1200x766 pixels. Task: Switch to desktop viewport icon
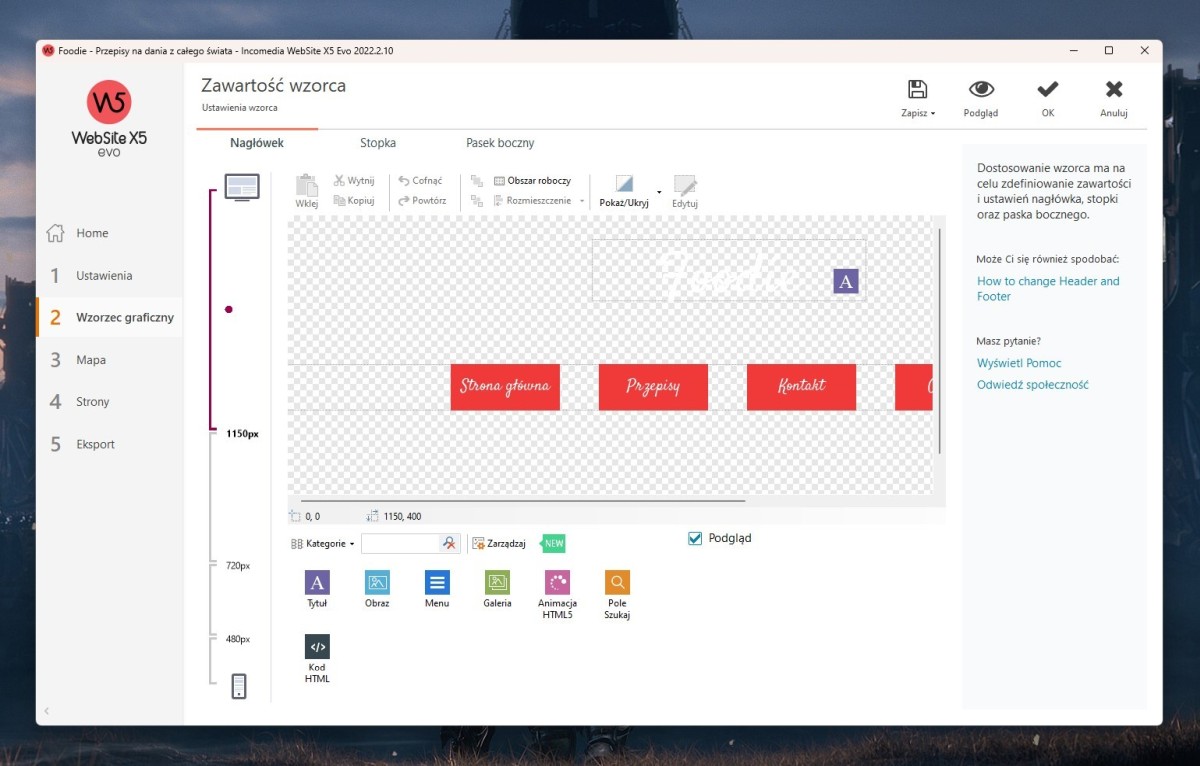point(241,187)
